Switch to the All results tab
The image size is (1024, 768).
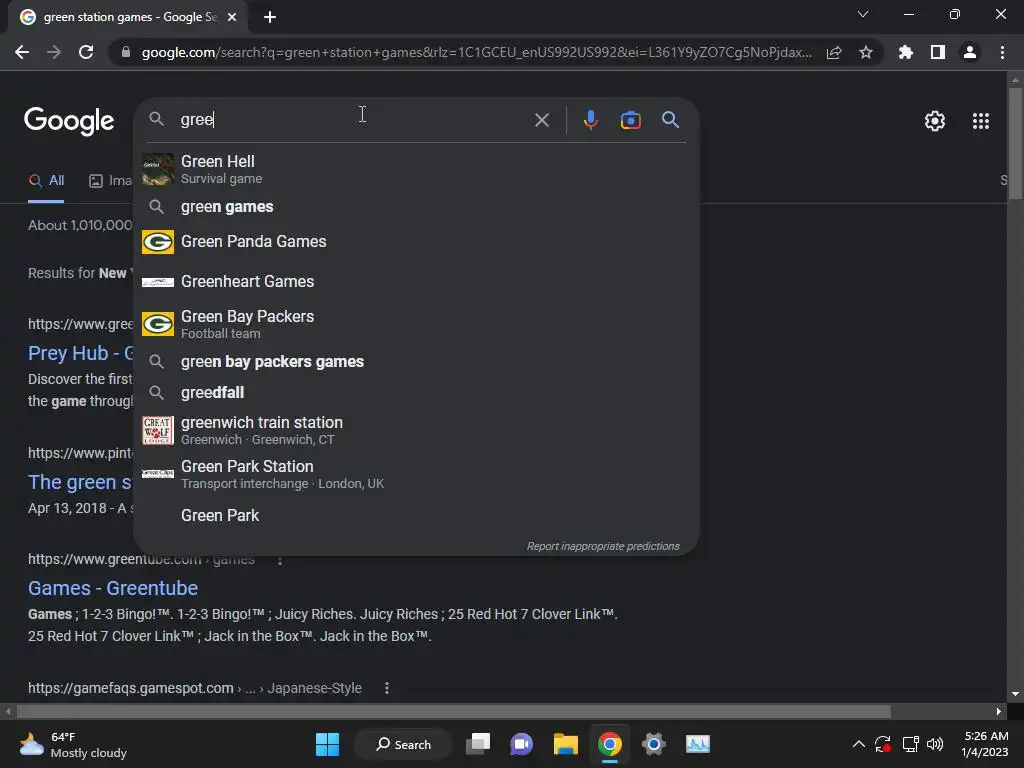coord(46,181)
